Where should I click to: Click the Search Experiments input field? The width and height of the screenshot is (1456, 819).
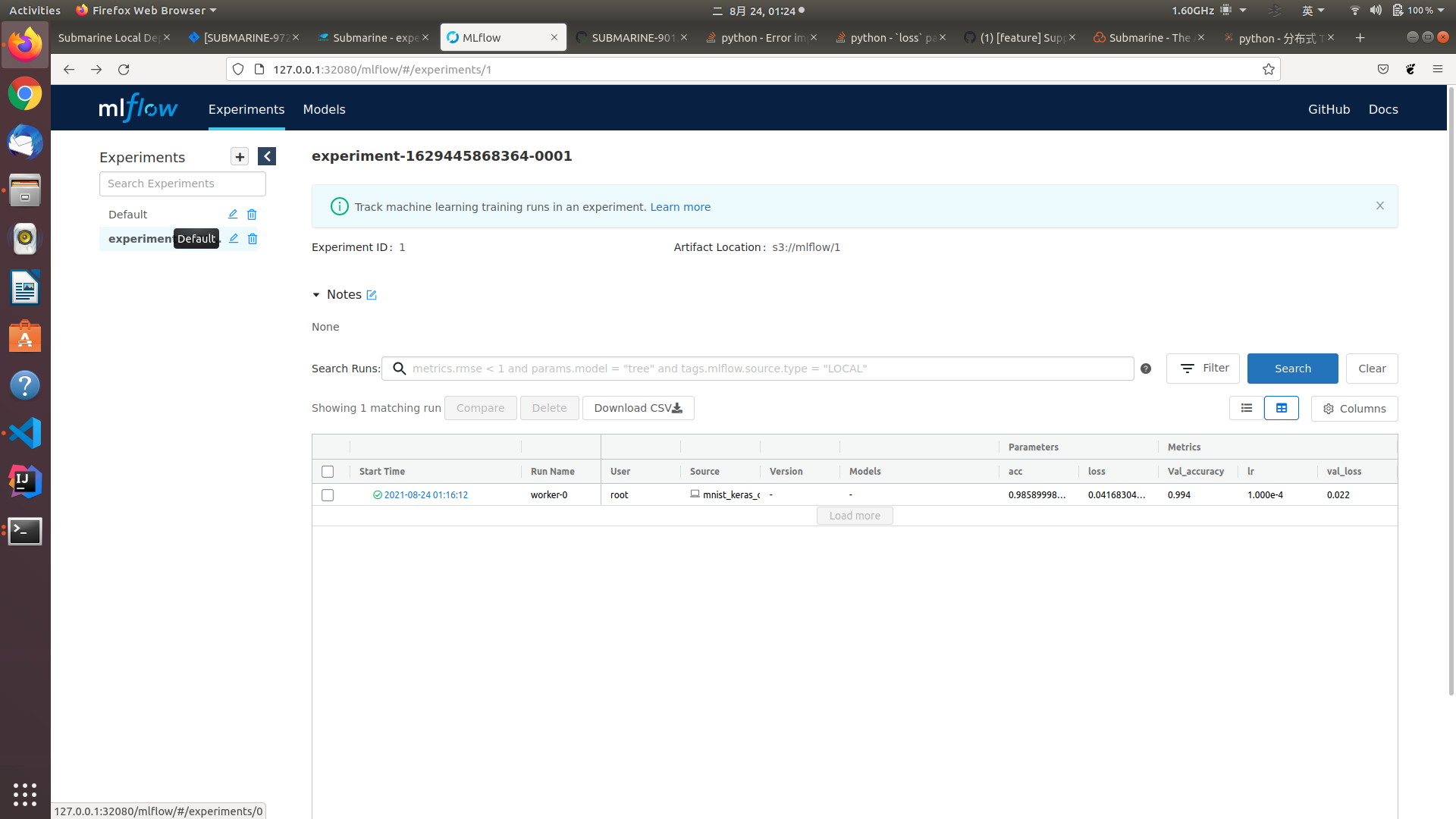point(183,184)
